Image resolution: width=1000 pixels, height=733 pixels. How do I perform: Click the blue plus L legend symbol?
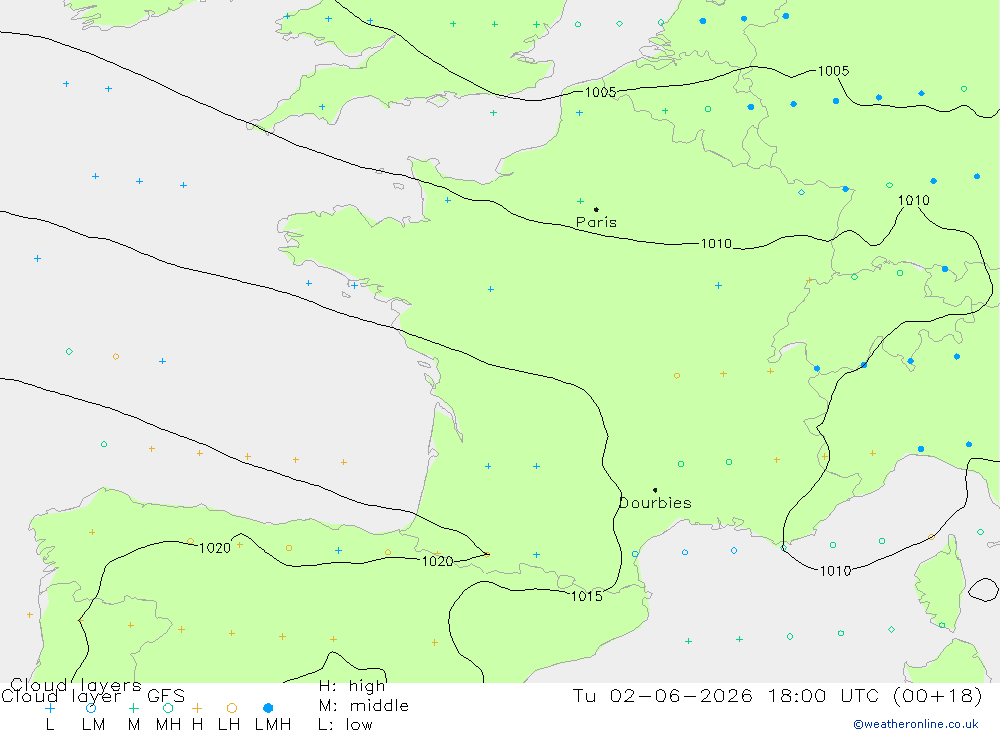[50, 708]
